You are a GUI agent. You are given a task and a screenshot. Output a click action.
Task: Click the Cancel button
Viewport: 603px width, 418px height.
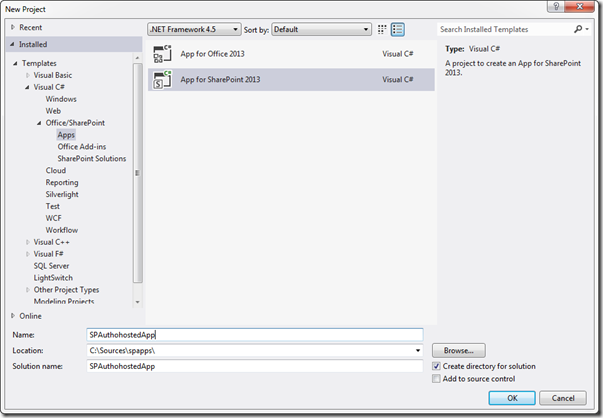[x=563, y=398]
